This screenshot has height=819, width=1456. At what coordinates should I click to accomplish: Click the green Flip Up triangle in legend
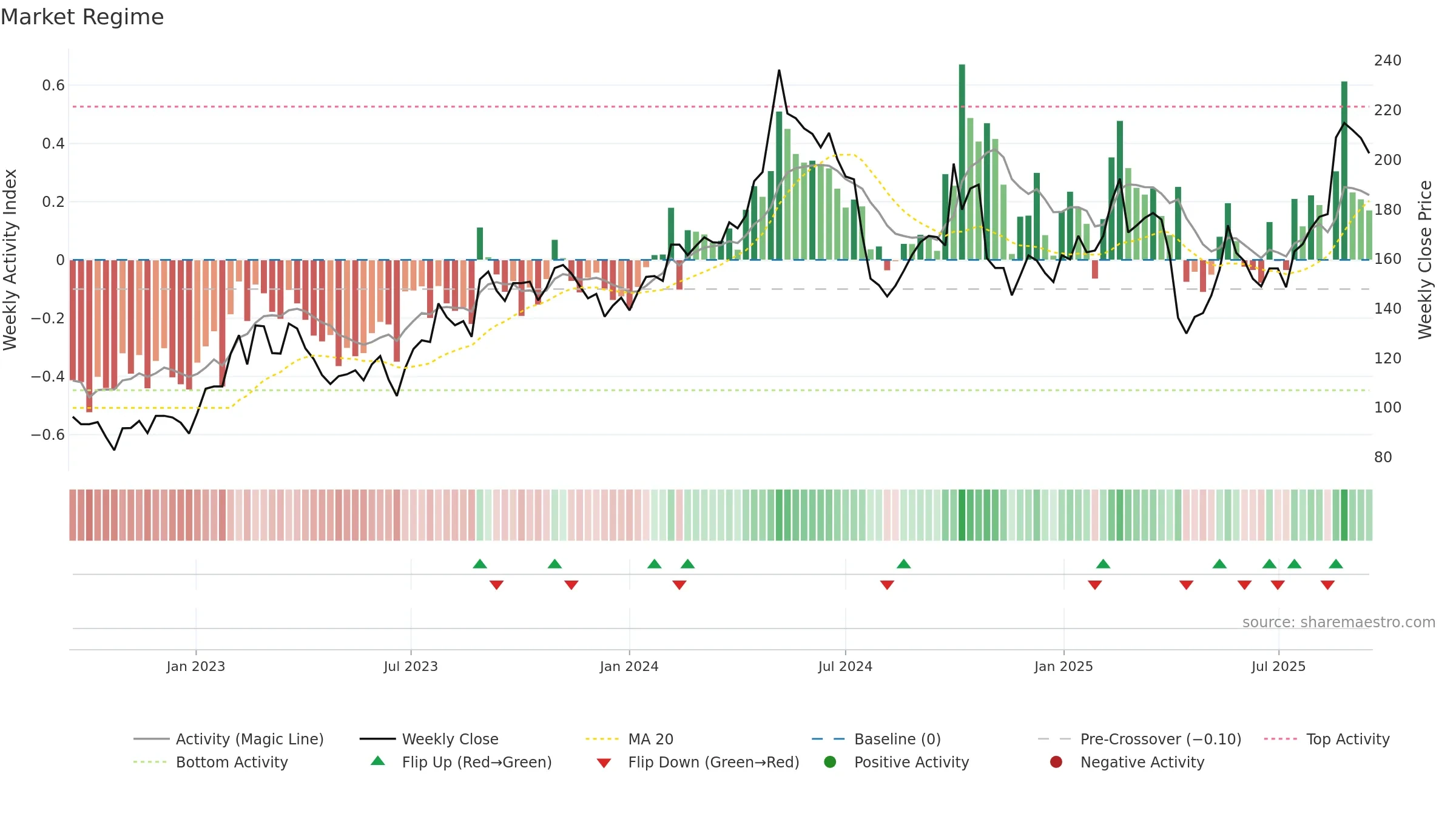[x=378, y=761]
